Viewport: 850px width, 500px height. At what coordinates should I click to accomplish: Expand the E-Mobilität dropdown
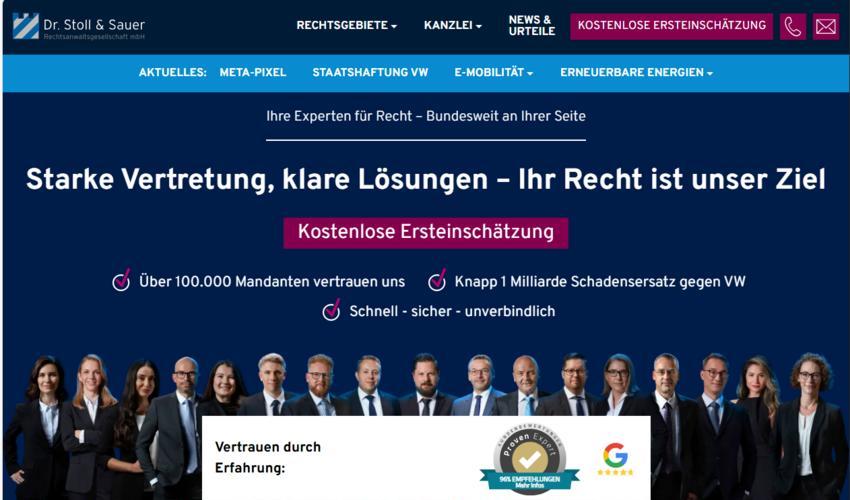tap(493, 72)
